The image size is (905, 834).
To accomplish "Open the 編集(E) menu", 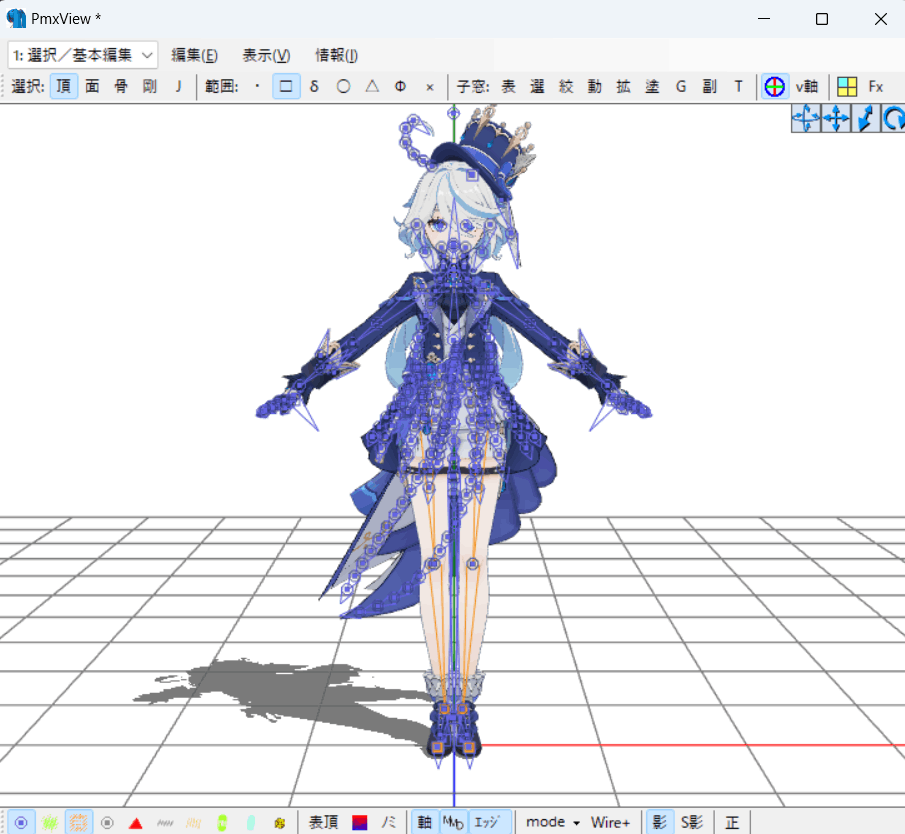I will coord(195,55).
